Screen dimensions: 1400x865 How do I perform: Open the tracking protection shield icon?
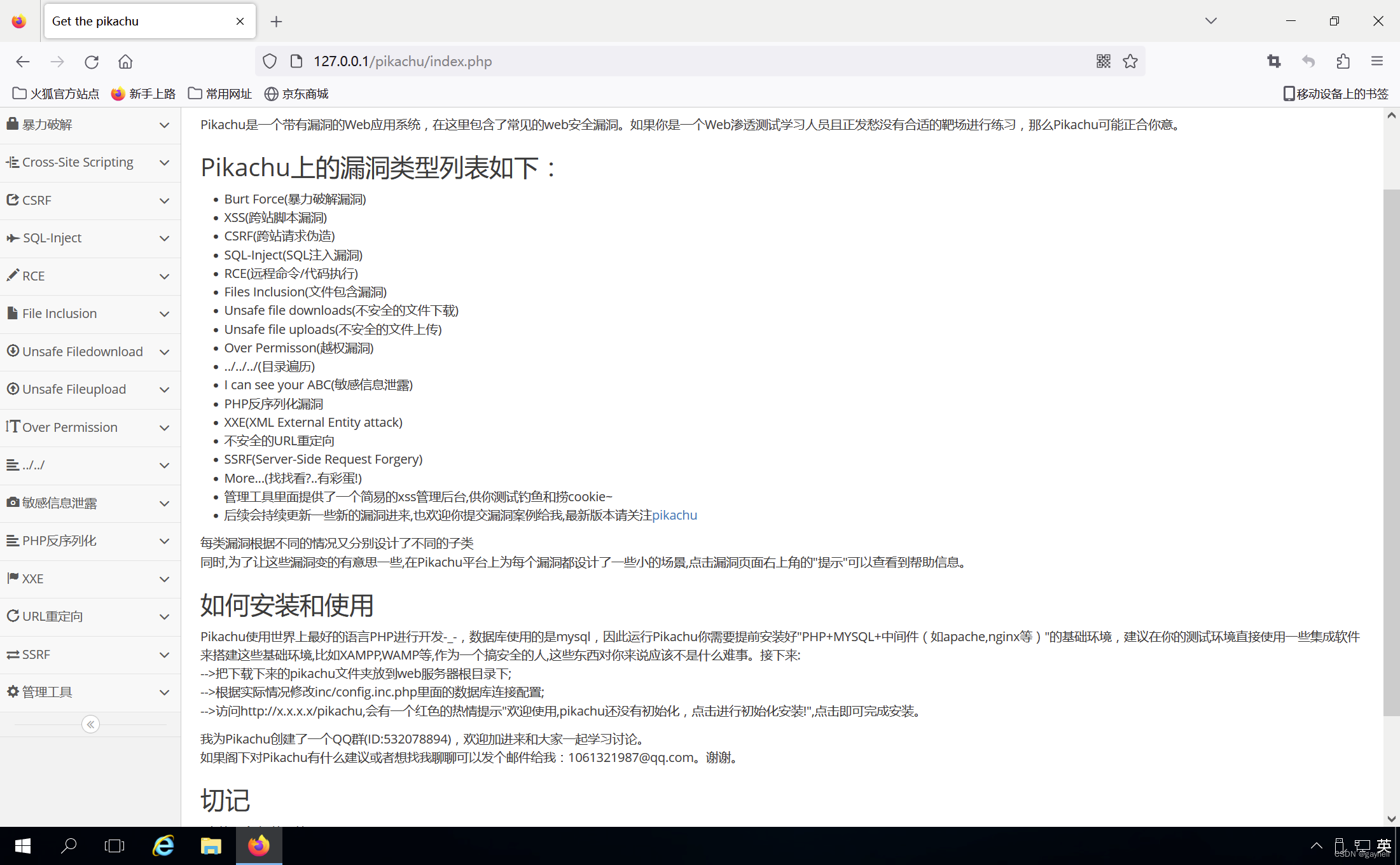[x=269, y=61]
